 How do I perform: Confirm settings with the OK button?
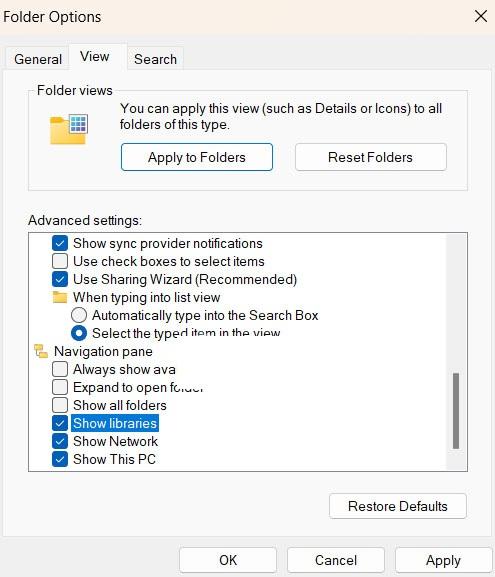(x=228, y=560)
